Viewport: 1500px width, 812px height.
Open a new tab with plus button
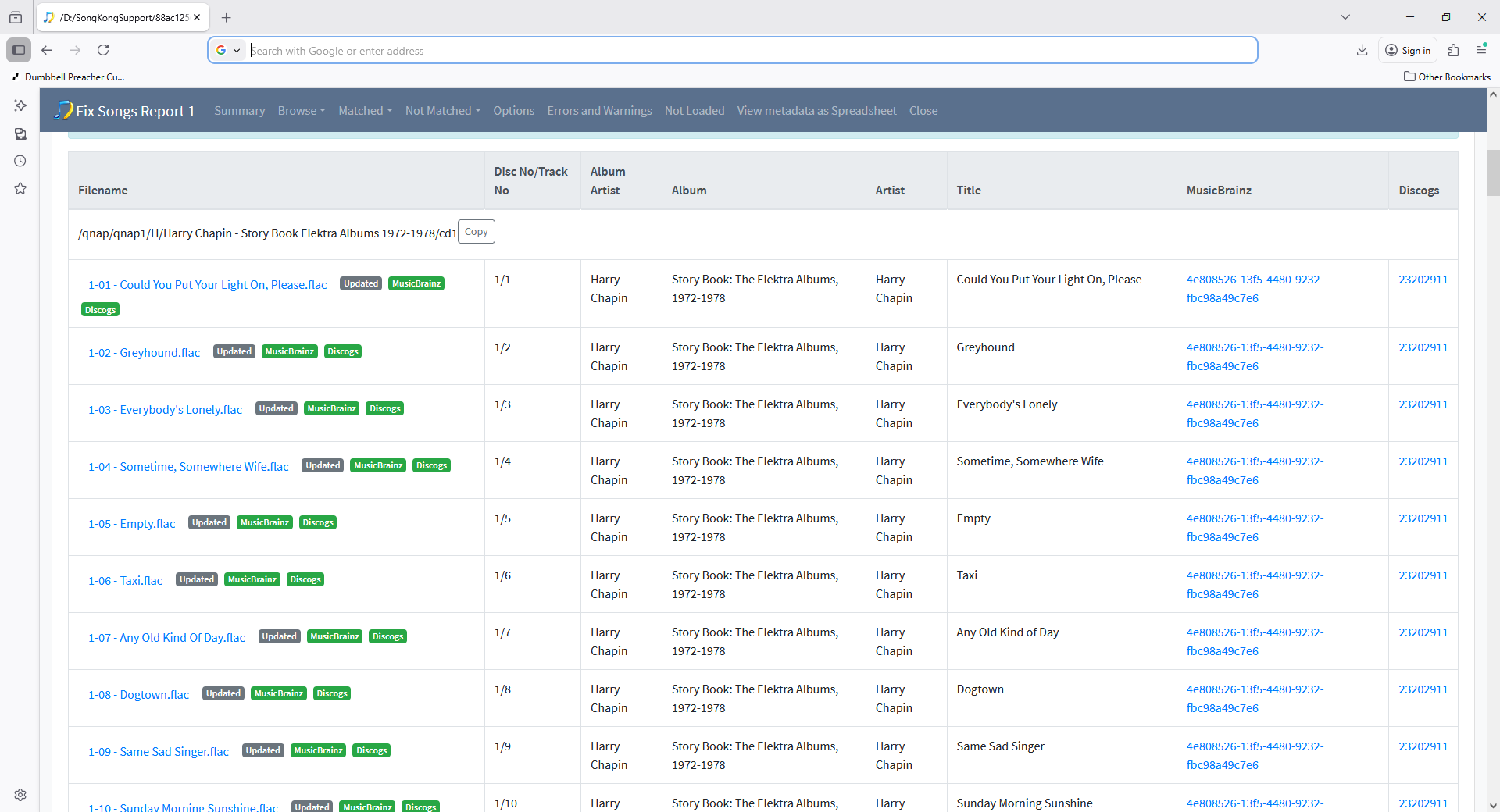pos(226,17)
